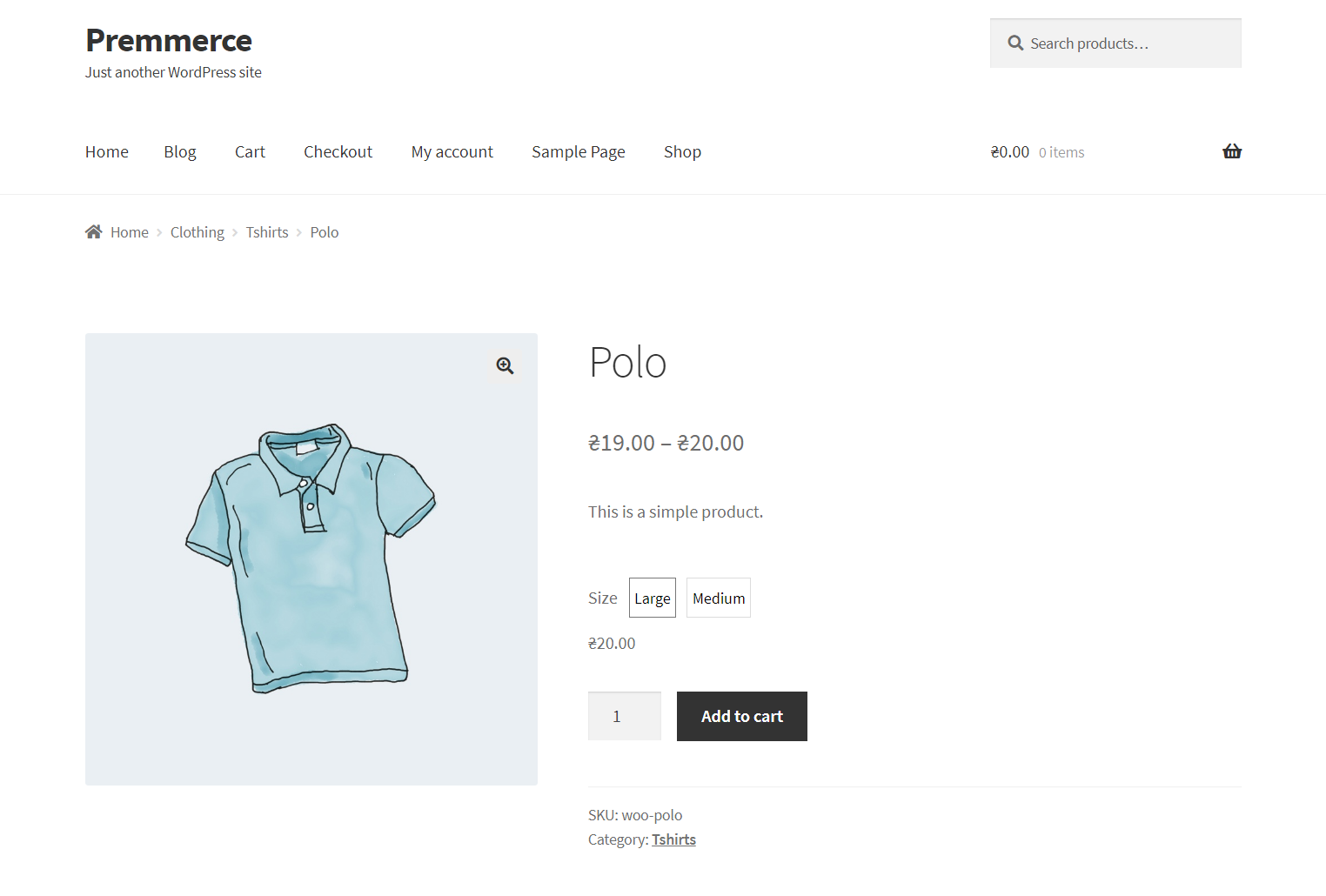Screen dimensions: 1326x896
Task: Select the Large size option
Action: click(653, 598)
